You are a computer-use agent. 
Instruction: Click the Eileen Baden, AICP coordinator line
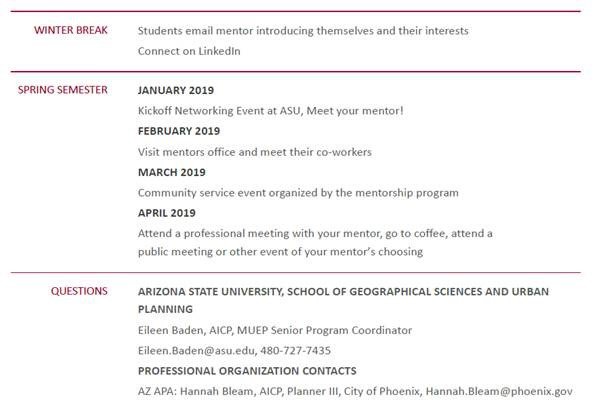tap(275, 330)
